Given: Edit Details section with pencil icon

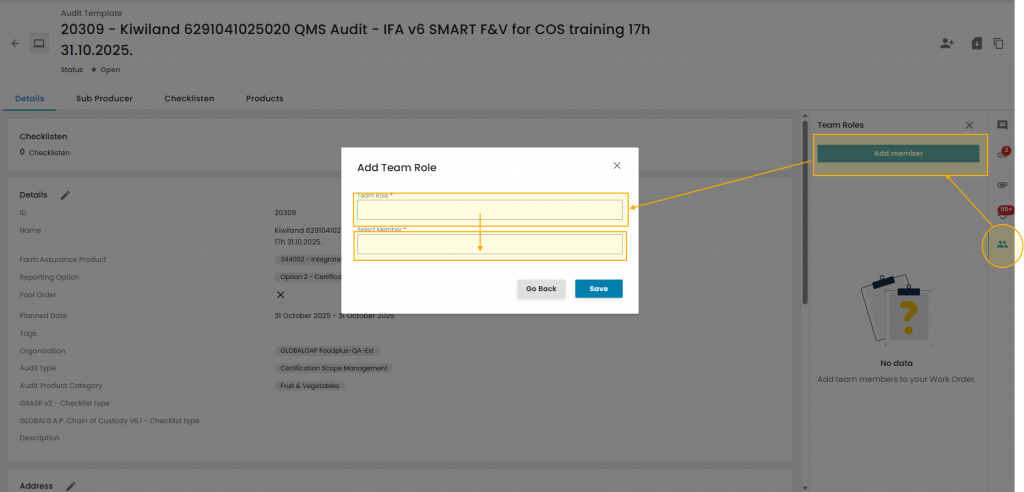Looking at the screenshot, I should pos(66,195).
